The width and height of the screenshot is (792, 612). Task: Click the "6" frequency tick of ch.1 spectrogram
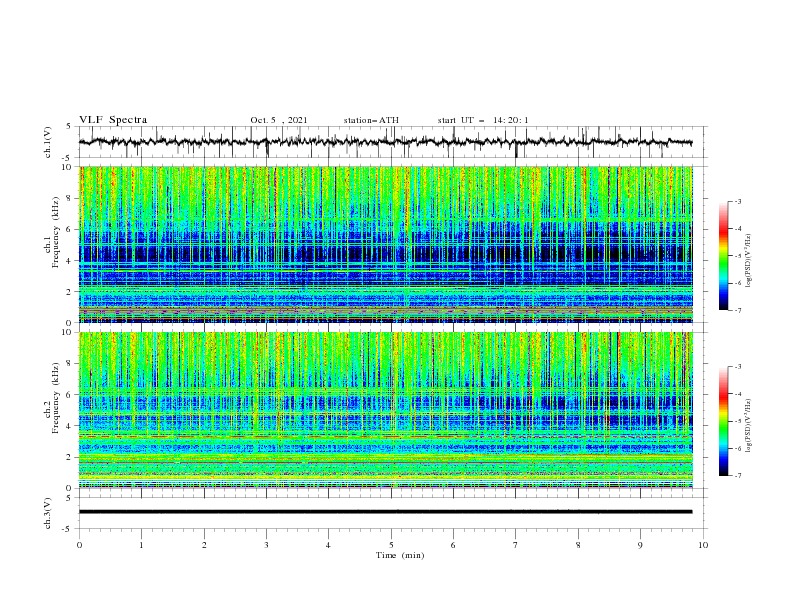coord(71,229)
